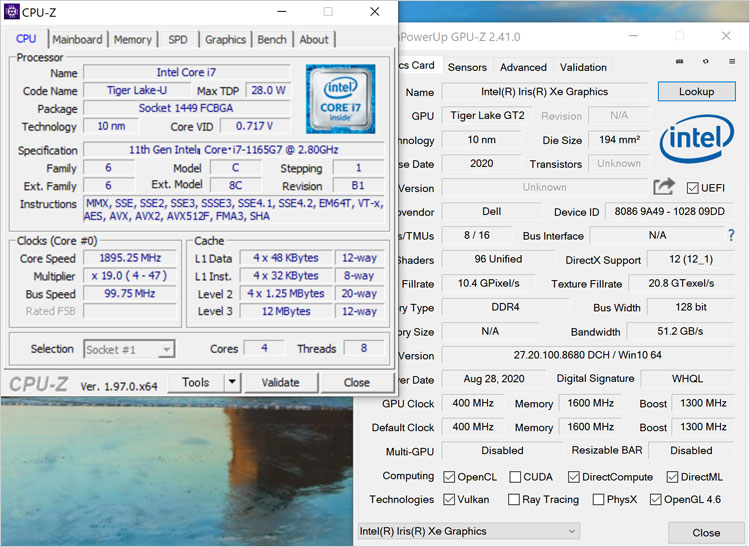Open the Intel Iris Xe Graphics GPU selector
Image resolution: width=750 pixels, height=547 pixels.
point(468,531)
